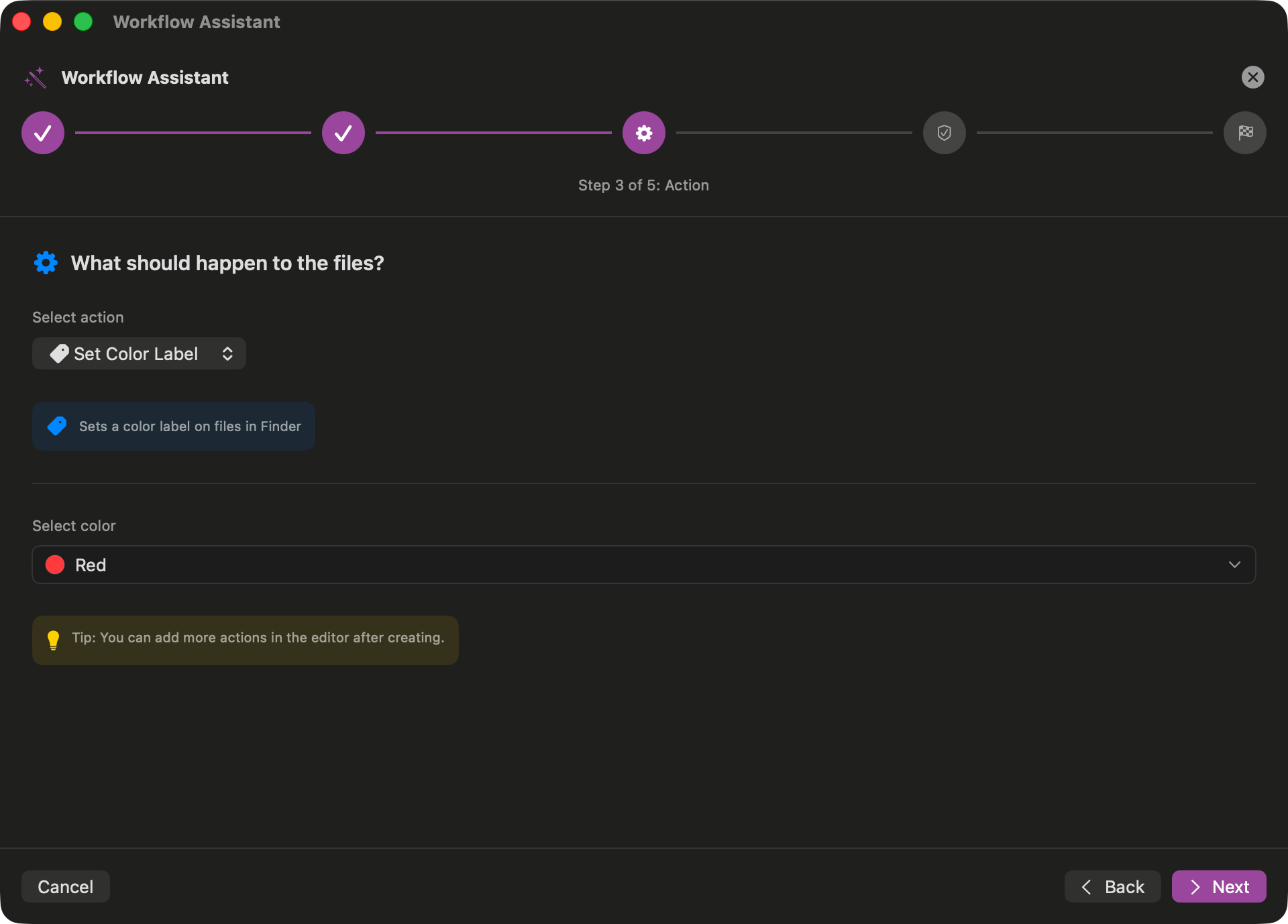The image size is (1288, 924).
Task: Click the blue tag icon in description box
Action: click(57, 426)
